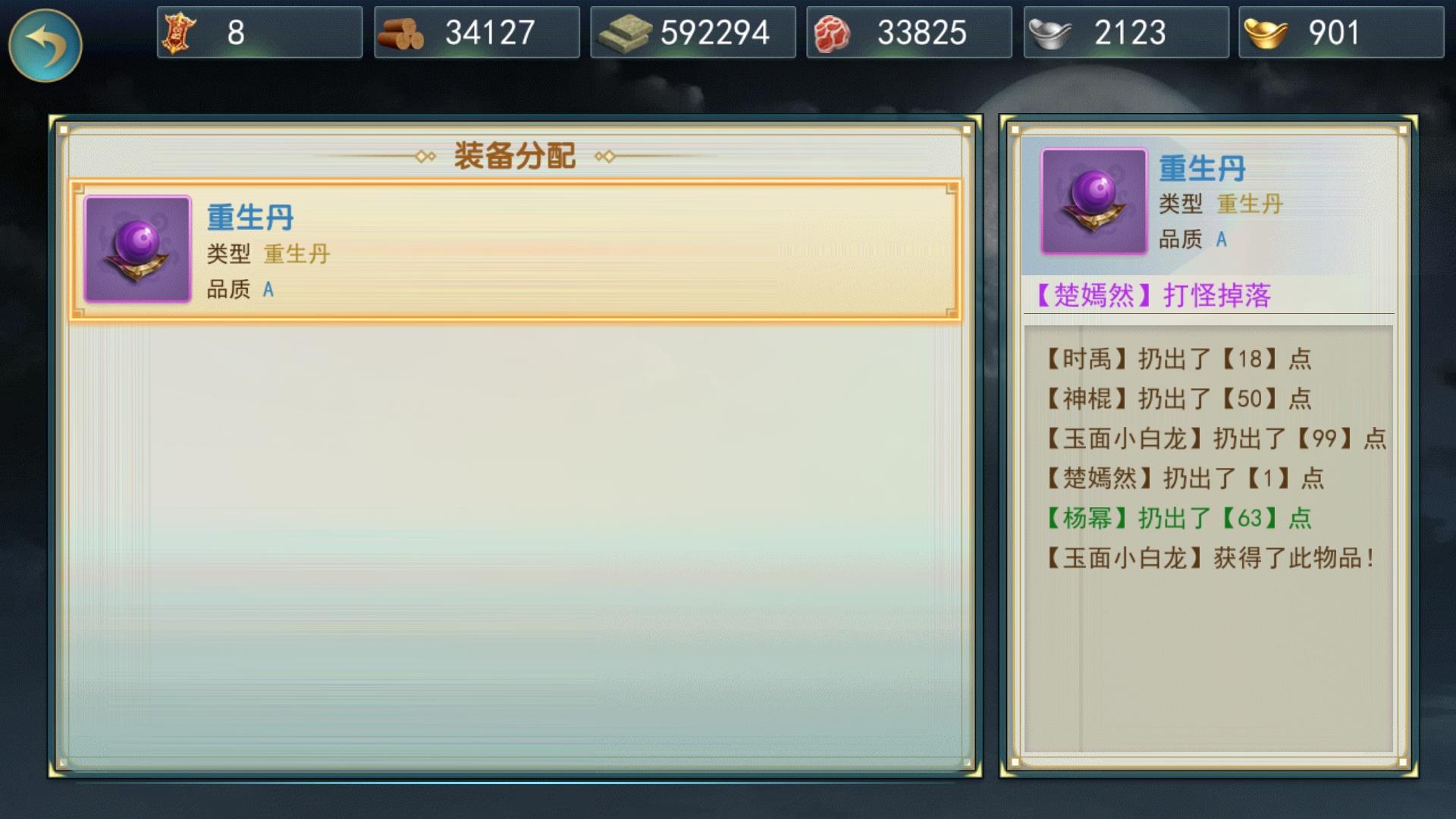The image size is (1456, 819).
Task: Select the green 杨幂 roll result line
Action: coord(1178,518)
